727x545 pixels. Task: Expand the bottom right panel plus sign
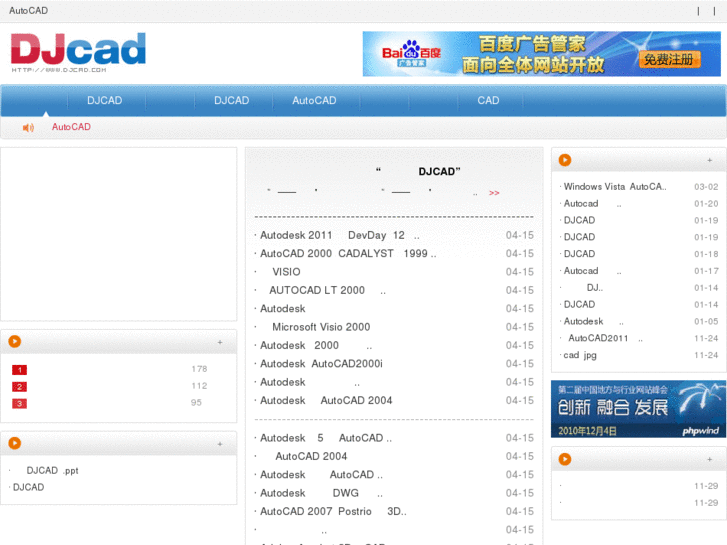coord(710,459)
